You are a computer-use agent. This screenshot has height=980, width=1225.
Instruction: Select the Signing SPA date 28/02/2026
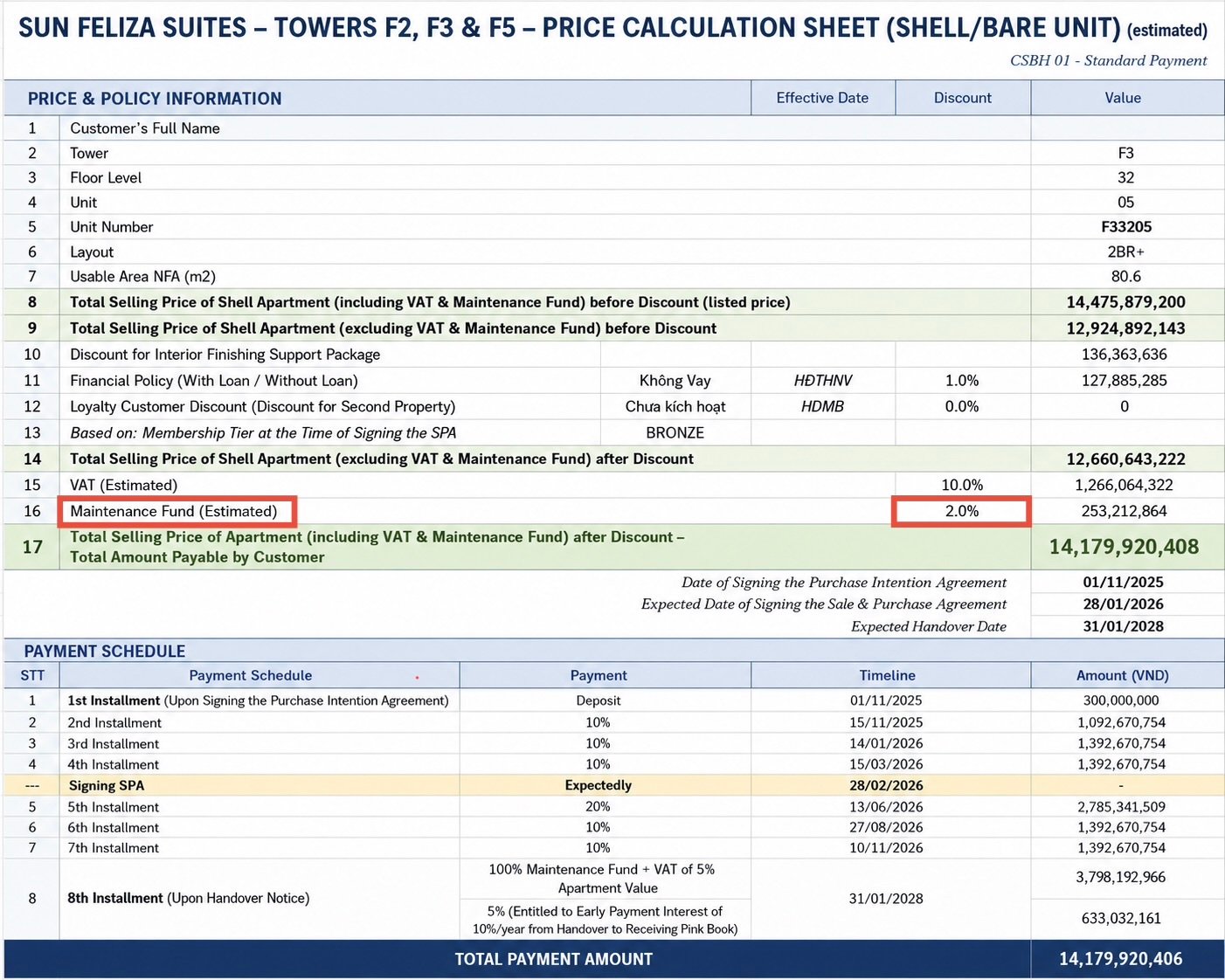[x=887, y=786]
